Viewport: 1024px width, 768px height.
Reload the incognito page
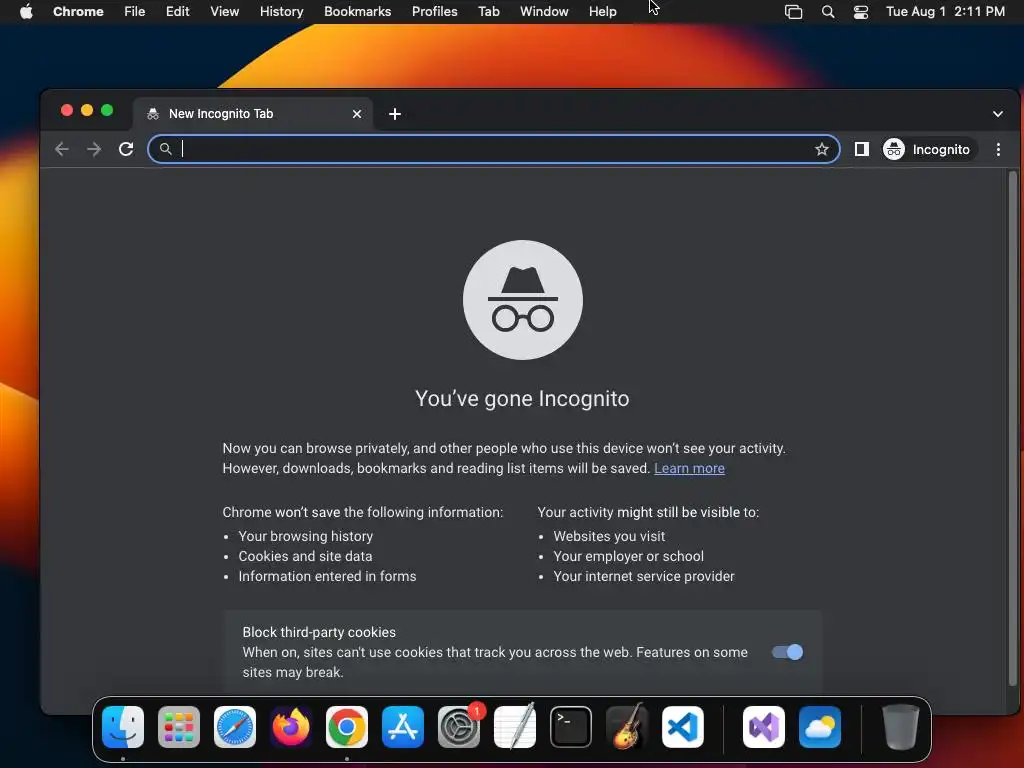point(126,150)
